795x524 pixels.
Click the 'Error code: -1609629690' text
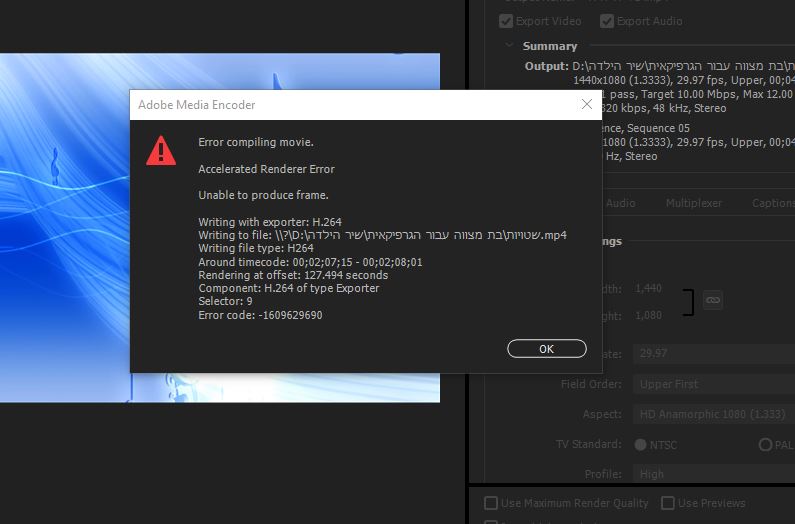[260, 315]
